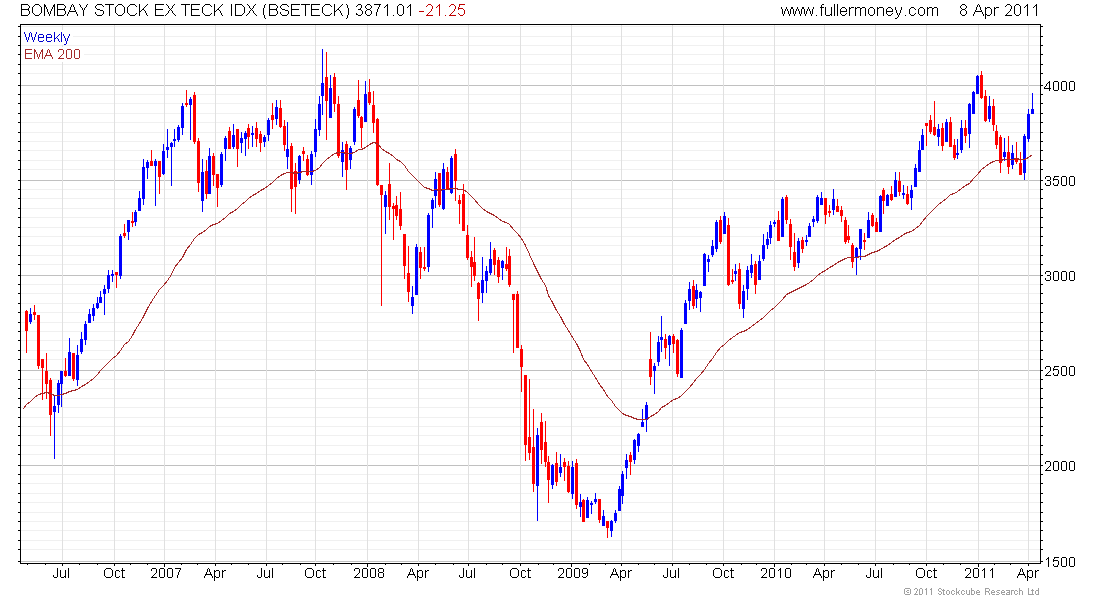The height and width of the screenshot is (600, 1100).
Task: Select the blue Weekly legend label
Action: 47,37
